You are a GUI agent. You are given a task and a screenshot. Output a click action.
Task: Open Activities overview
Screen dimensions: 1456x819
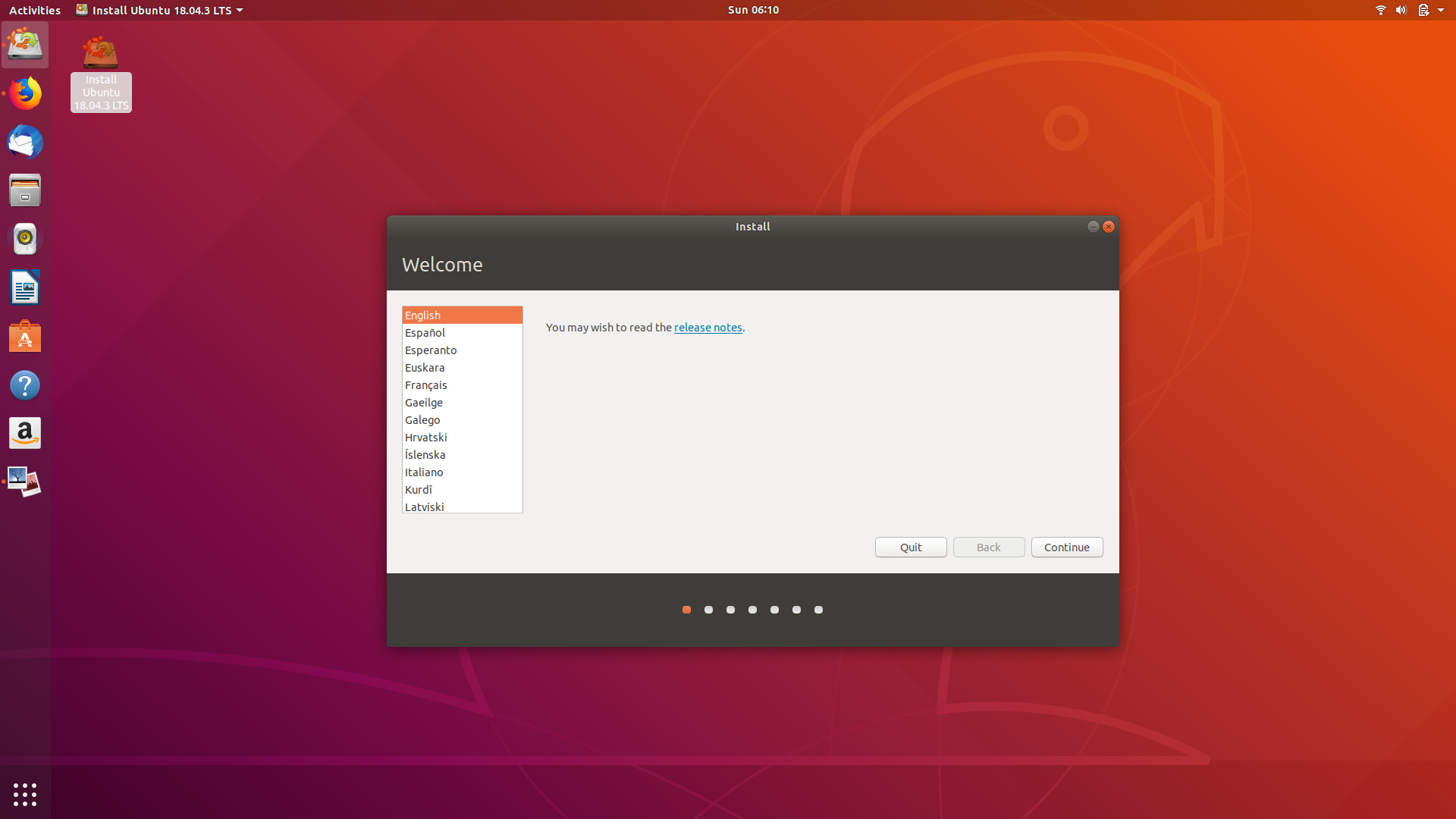coord(35,10)
